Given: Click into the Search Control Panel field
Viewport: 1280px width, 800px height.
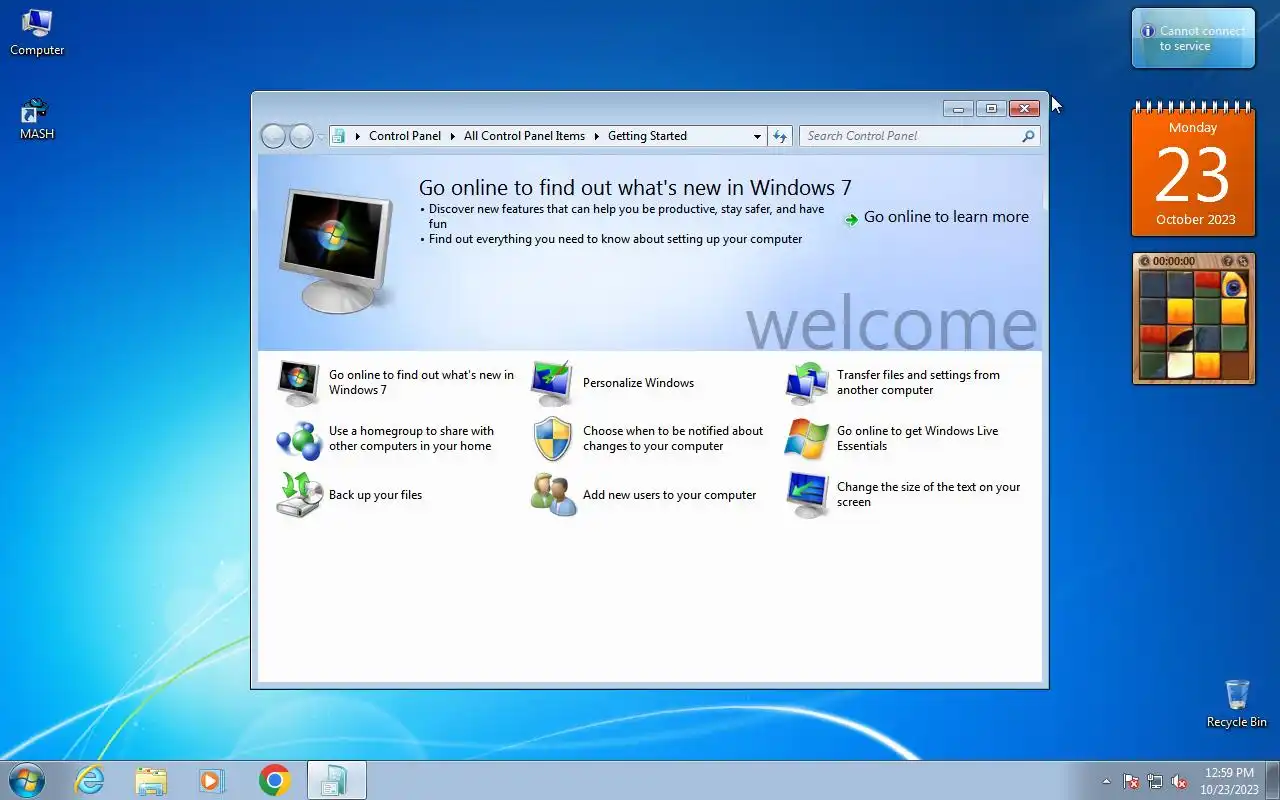Looking at the screenshot, I should 919,136.
